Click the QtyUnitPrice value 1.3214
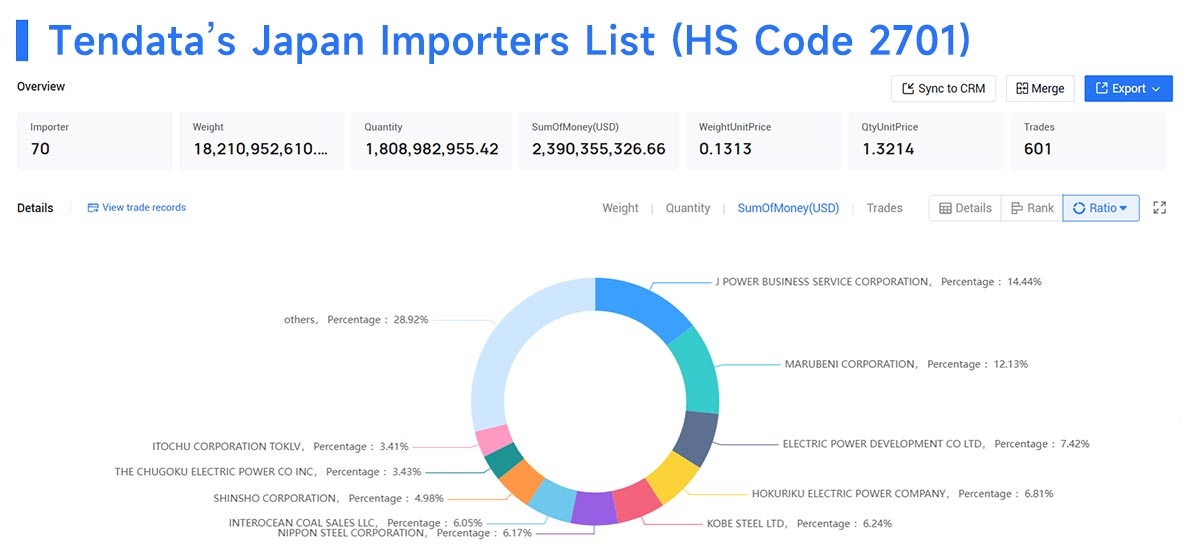Image resolution: width=1190 pixels, height=550 pixels. click(x=889, y=149)
